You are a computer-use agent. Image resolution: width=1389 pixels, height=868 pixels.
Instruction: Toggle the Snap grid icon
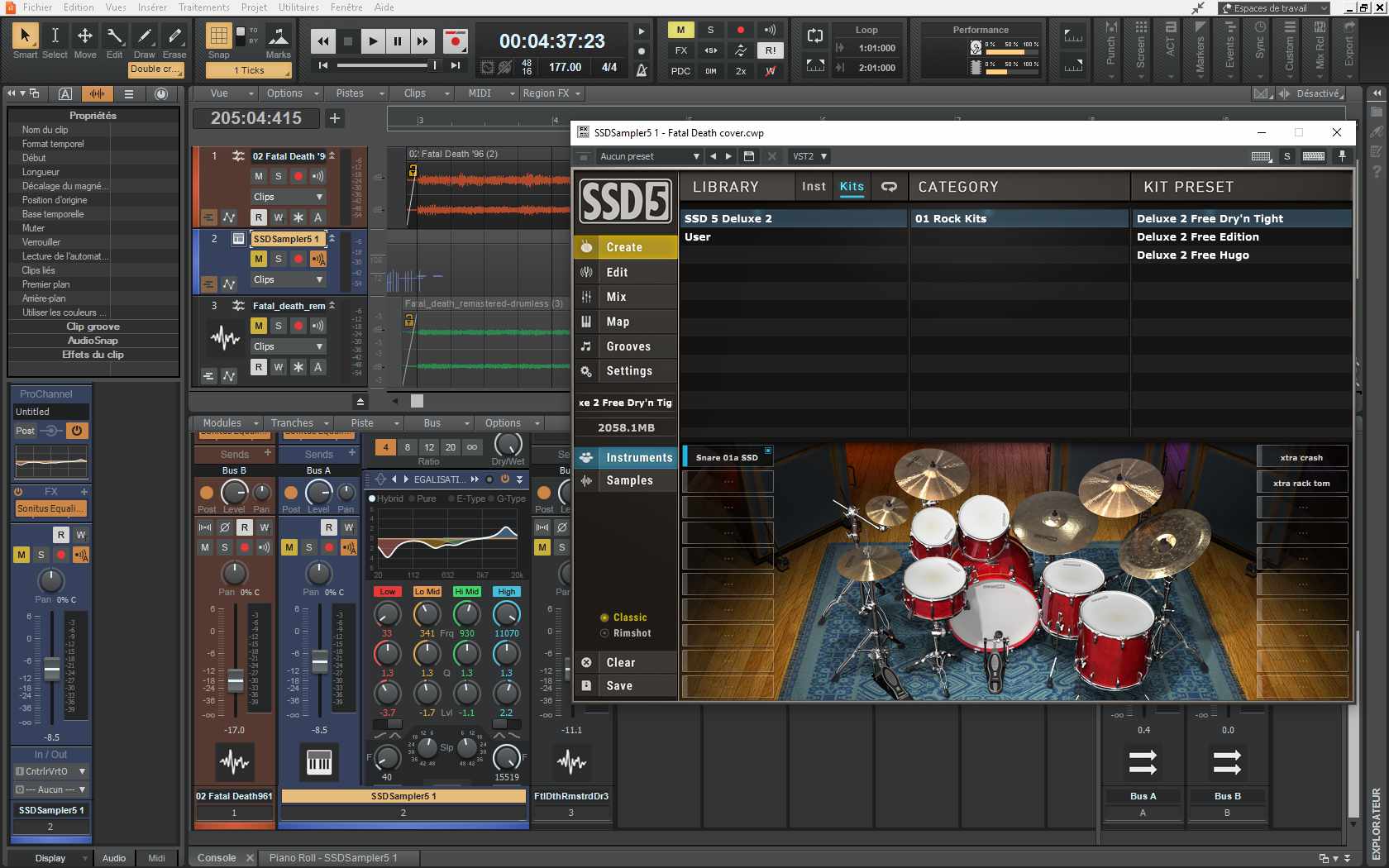[x=218, y=36]
